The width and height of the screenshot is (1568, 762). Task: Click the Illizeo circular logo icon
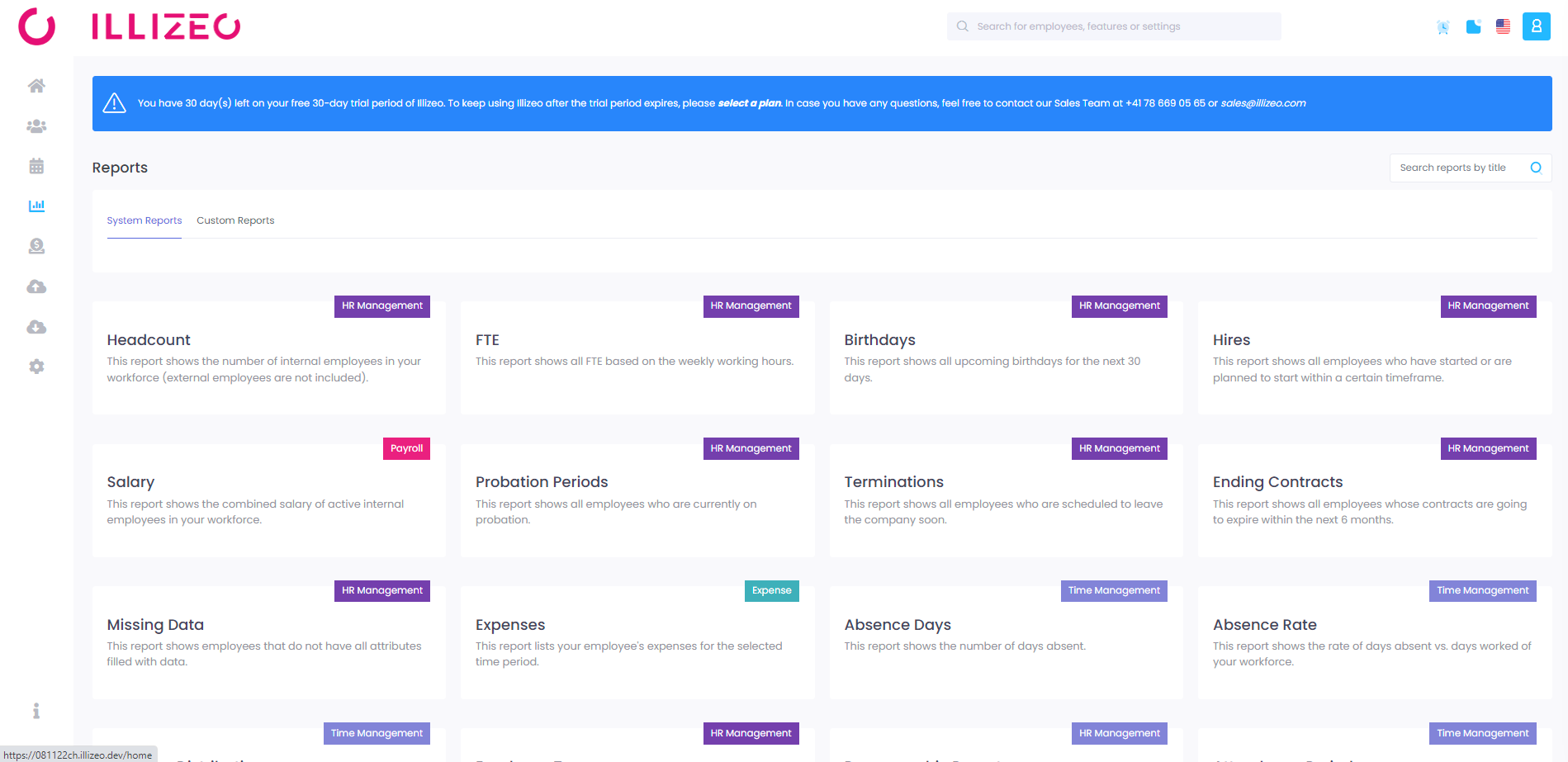pyautogui.click(x=37, y=26)
